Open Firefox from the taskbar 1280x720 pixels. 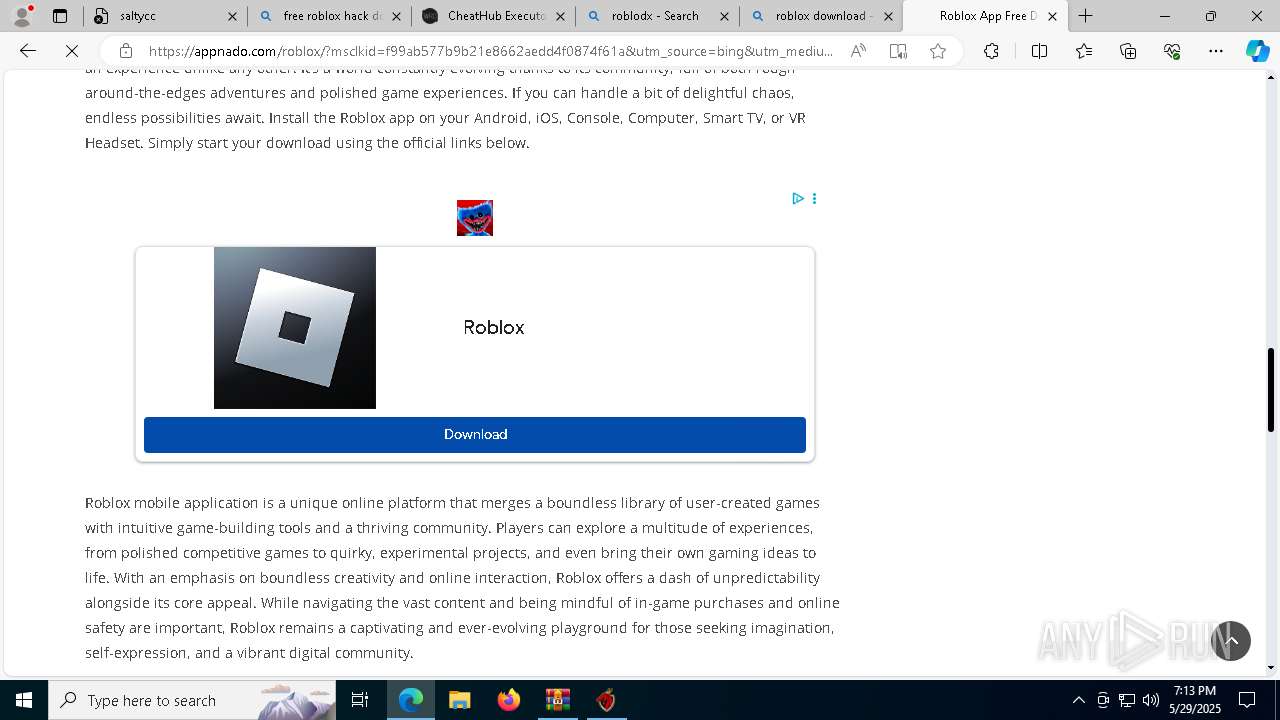pos(509,700)
